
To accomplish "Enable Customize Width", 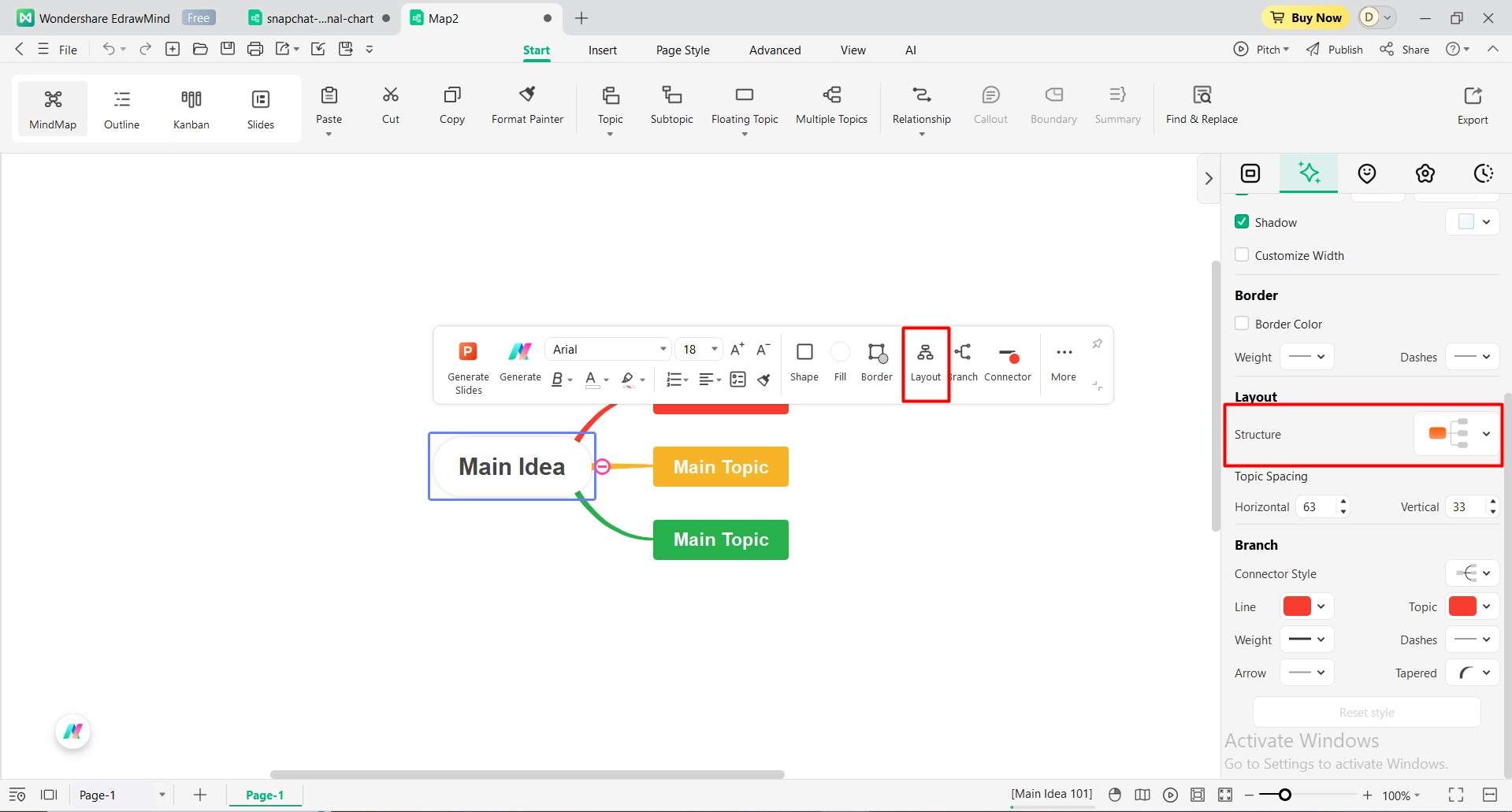I will coord(1242,254).
